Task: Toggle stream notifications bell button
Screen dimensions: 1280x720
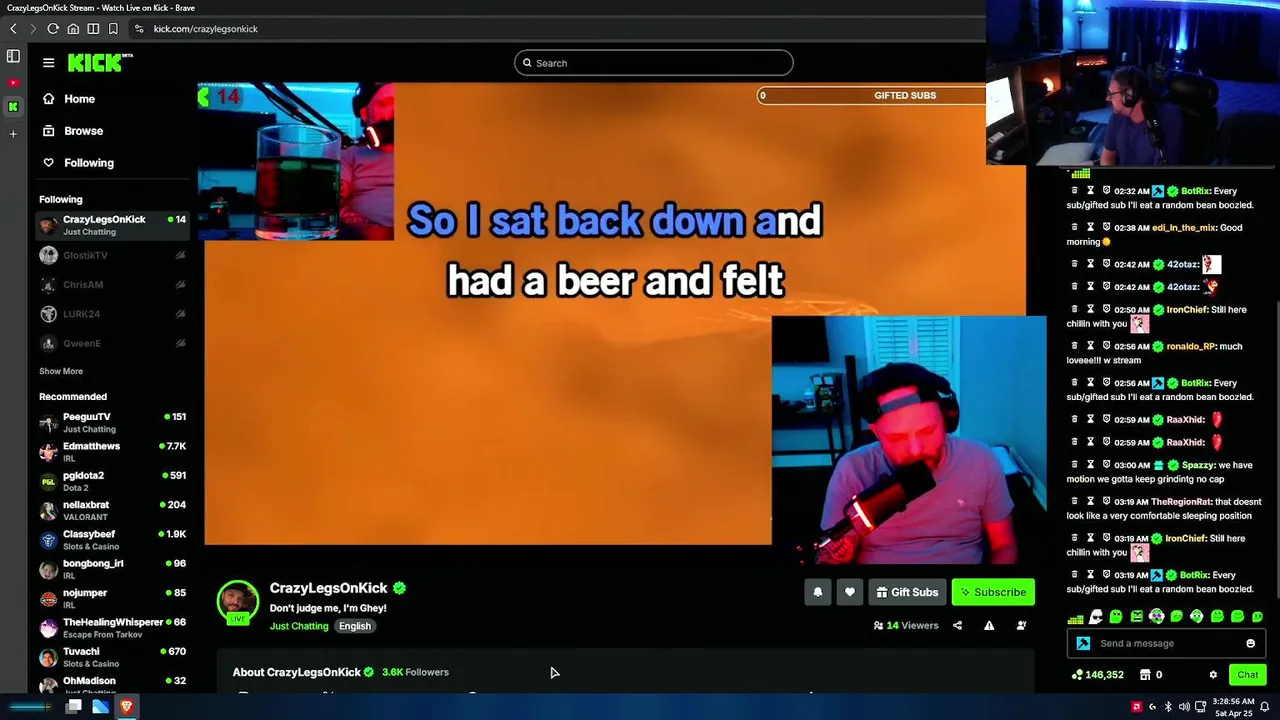Action: point(818,592)
